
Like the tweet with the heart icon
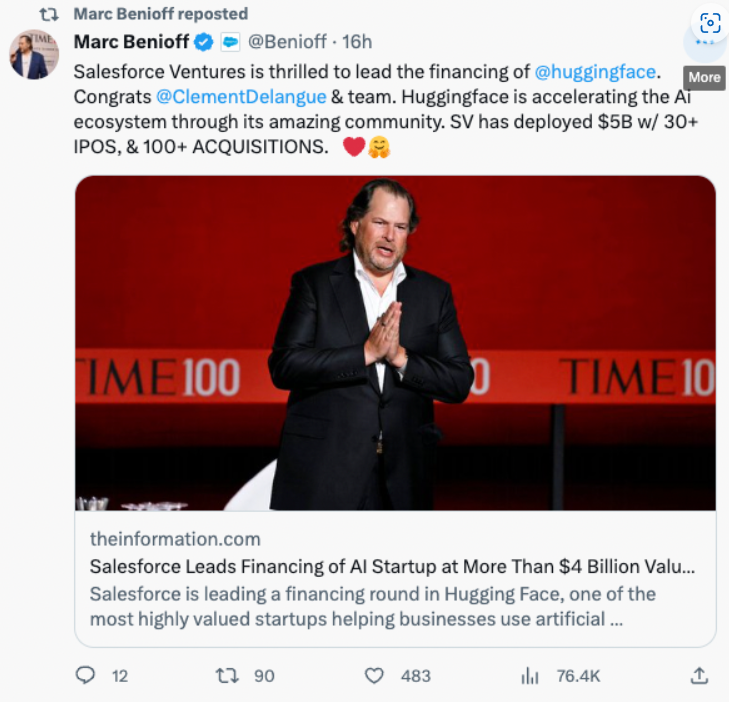click(374, 676)
